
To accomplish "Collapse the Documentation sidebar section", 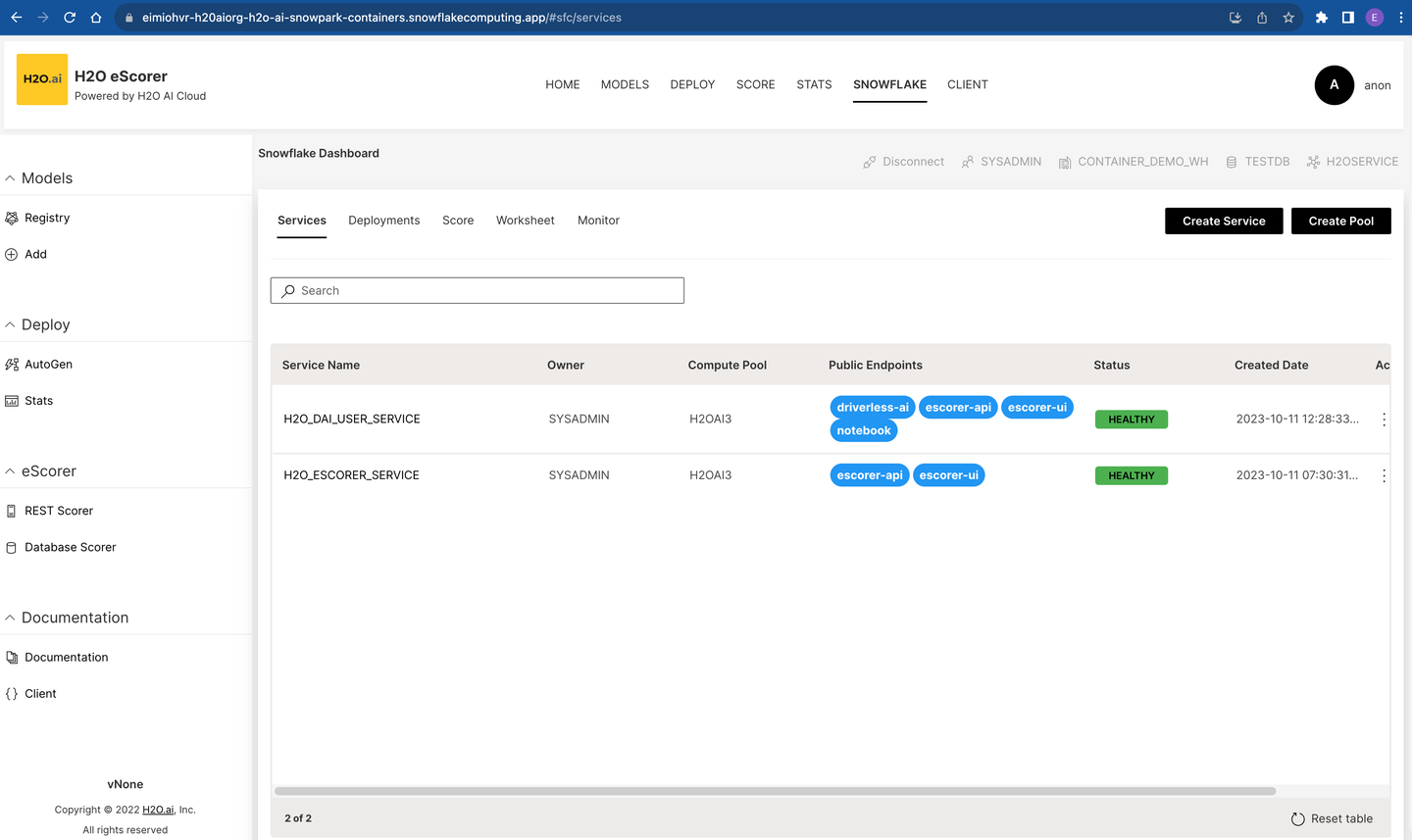I will [10, 618].
